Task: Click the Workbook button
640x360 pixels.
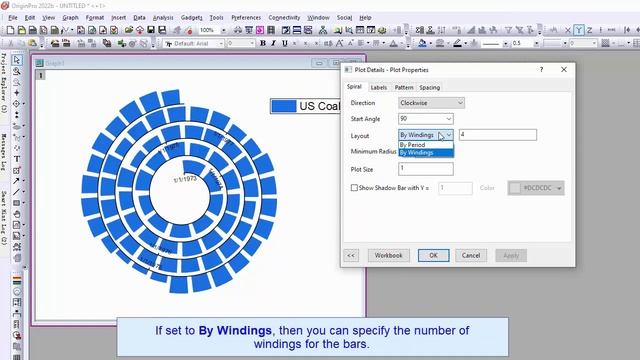Action: pyautogui.click(x=388, y=255)
